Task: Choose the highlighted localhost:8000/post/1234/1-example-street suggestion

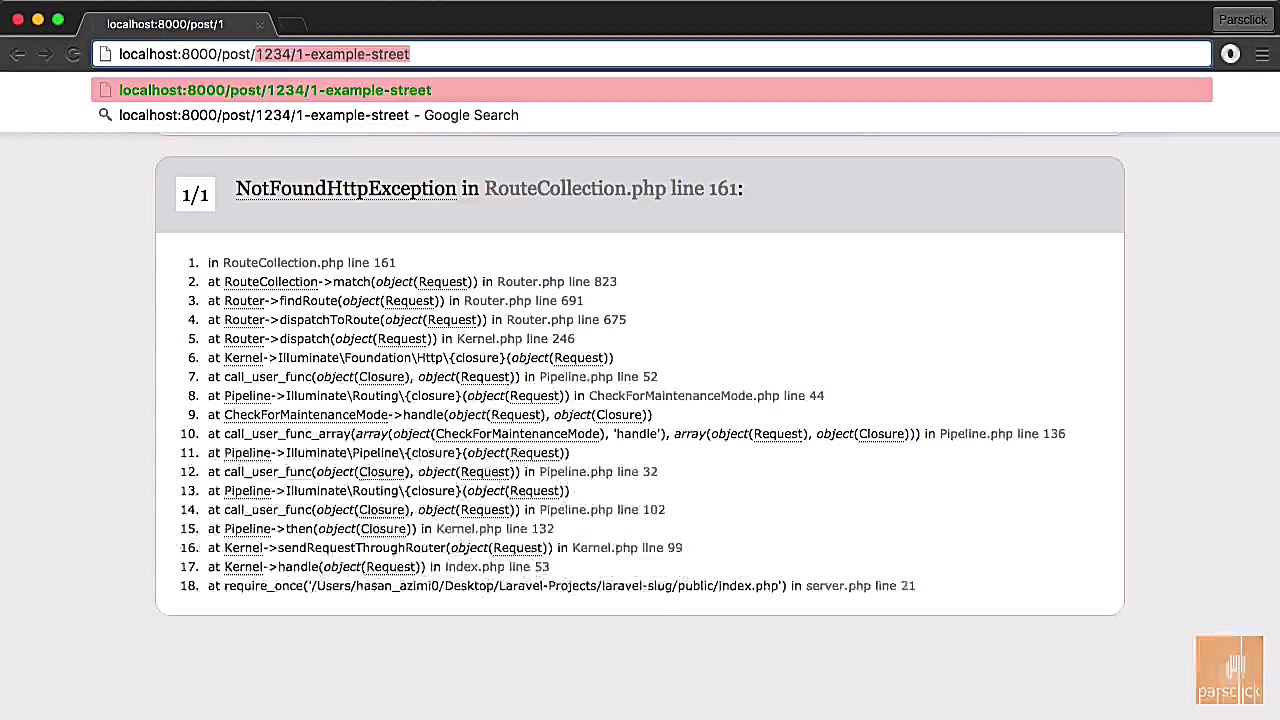Action: coord(651,90)
